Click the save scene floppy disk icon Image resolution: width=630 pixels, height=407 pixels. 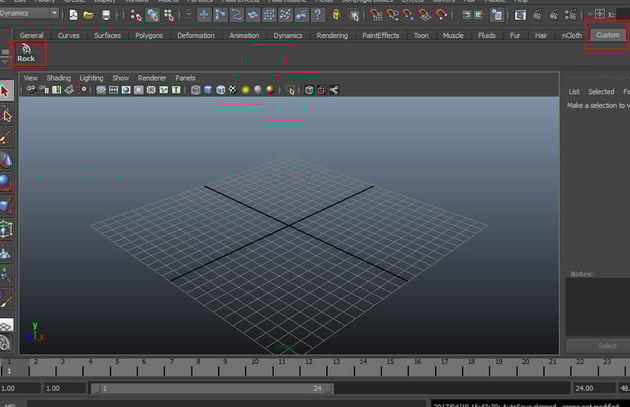tap(106, 15)
